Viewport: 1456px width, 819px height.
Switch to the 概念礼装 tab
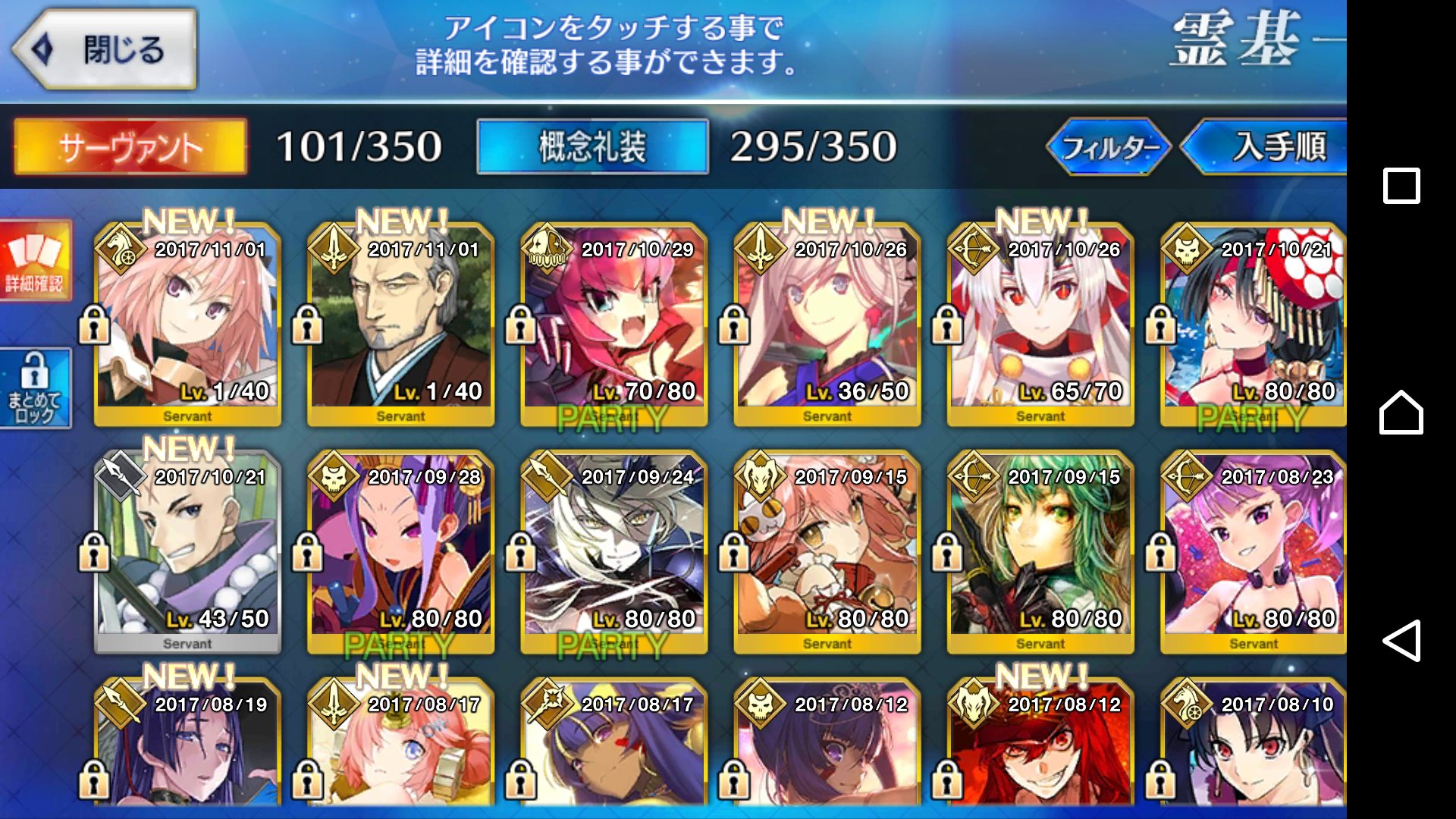coord(592,146)
